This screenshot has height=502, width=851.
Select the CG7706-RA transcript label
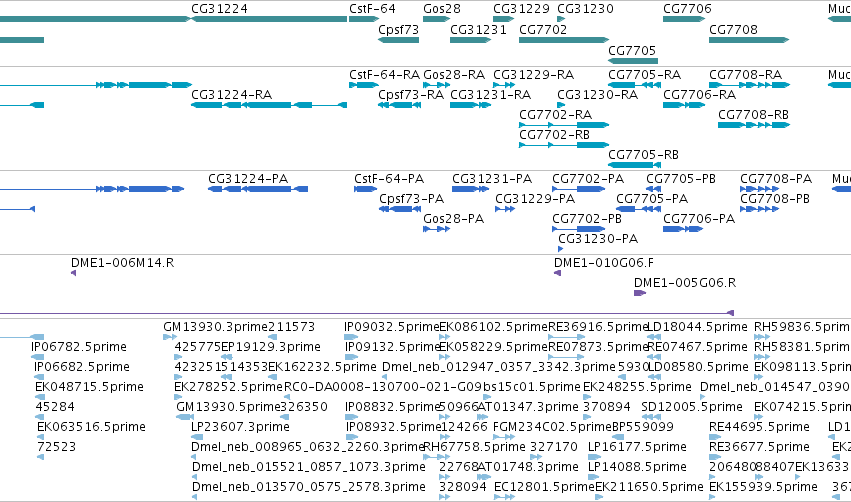click(x=700, y=94)
